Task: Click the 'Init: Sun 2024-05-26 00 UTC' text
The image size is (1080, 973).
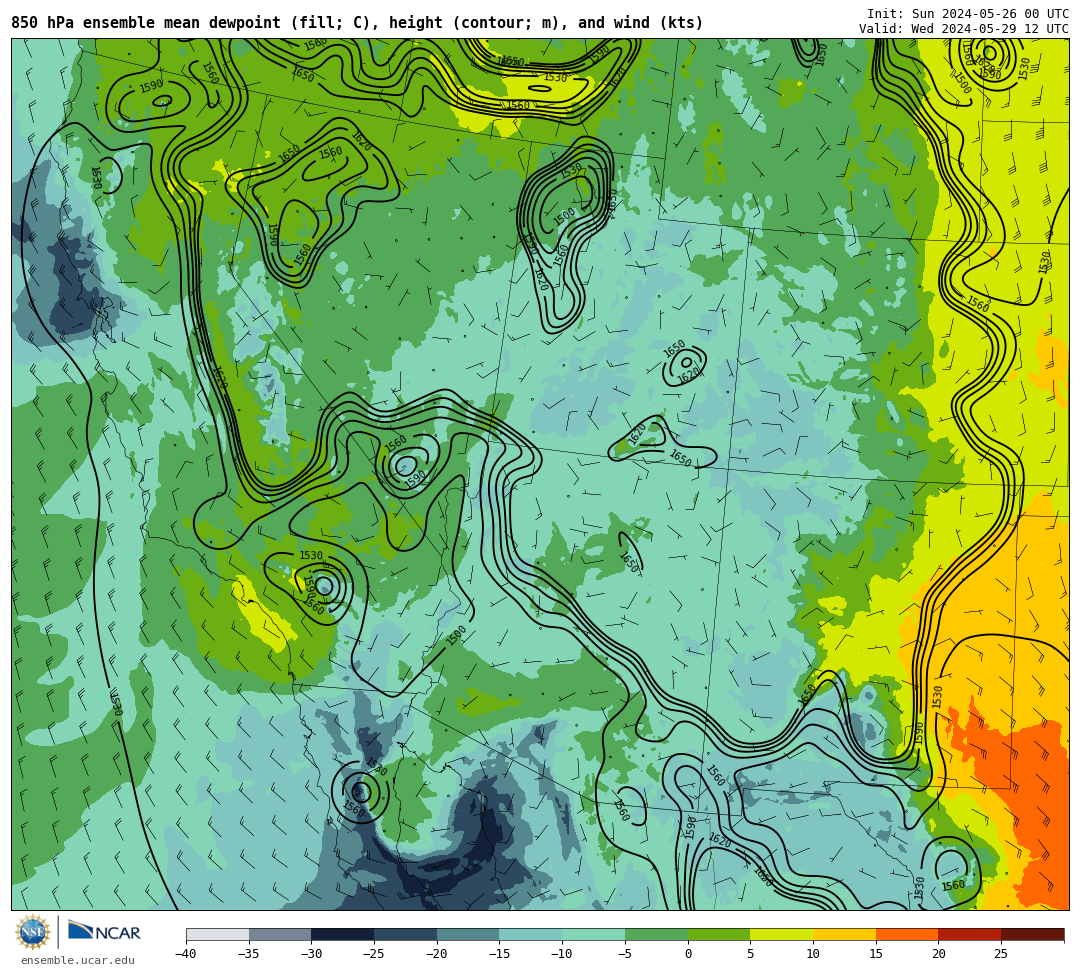Action: pos(968,14)
